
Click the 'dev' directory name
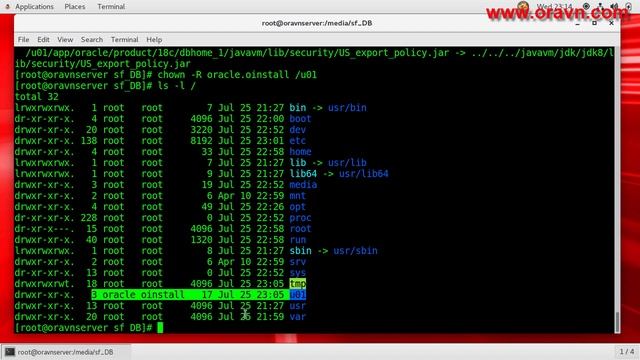(298, 130)
